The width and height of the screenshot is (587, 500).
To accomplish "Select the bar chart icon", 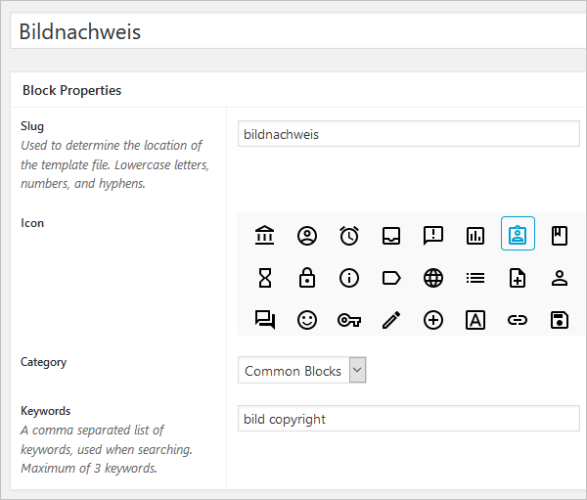I will pos(475,236).
